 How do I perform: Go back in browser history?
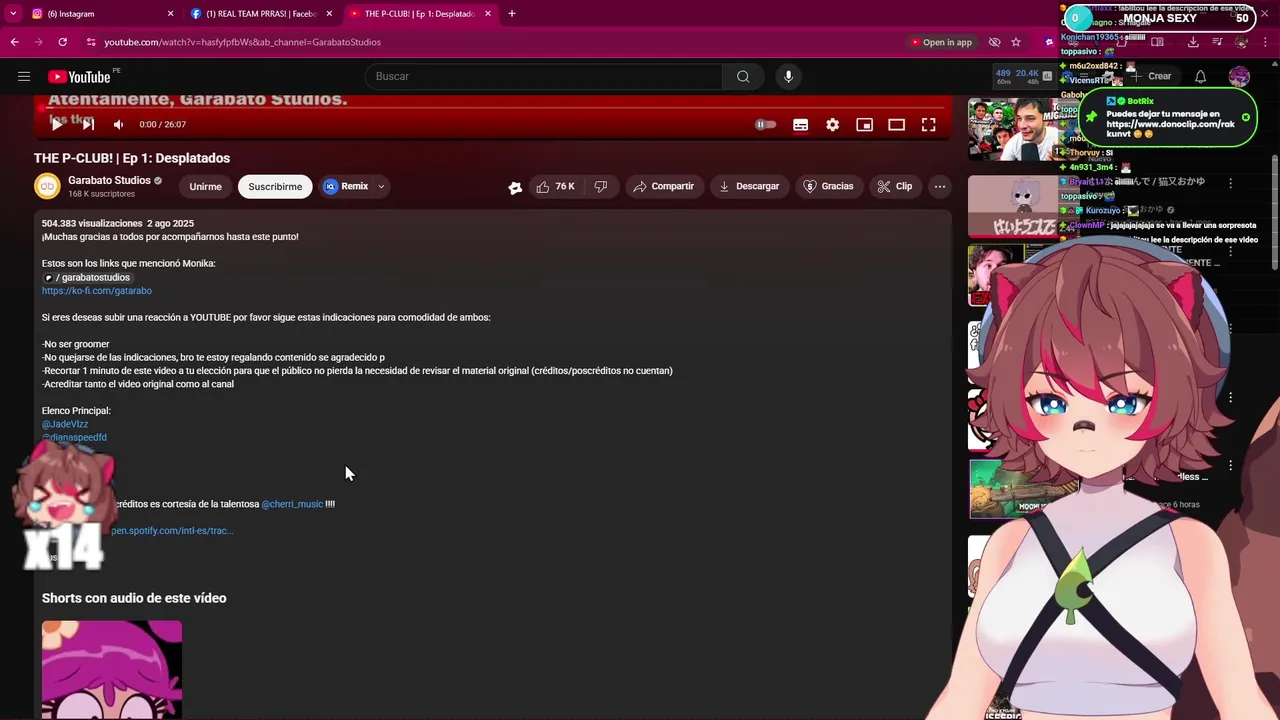click(14, 42)
